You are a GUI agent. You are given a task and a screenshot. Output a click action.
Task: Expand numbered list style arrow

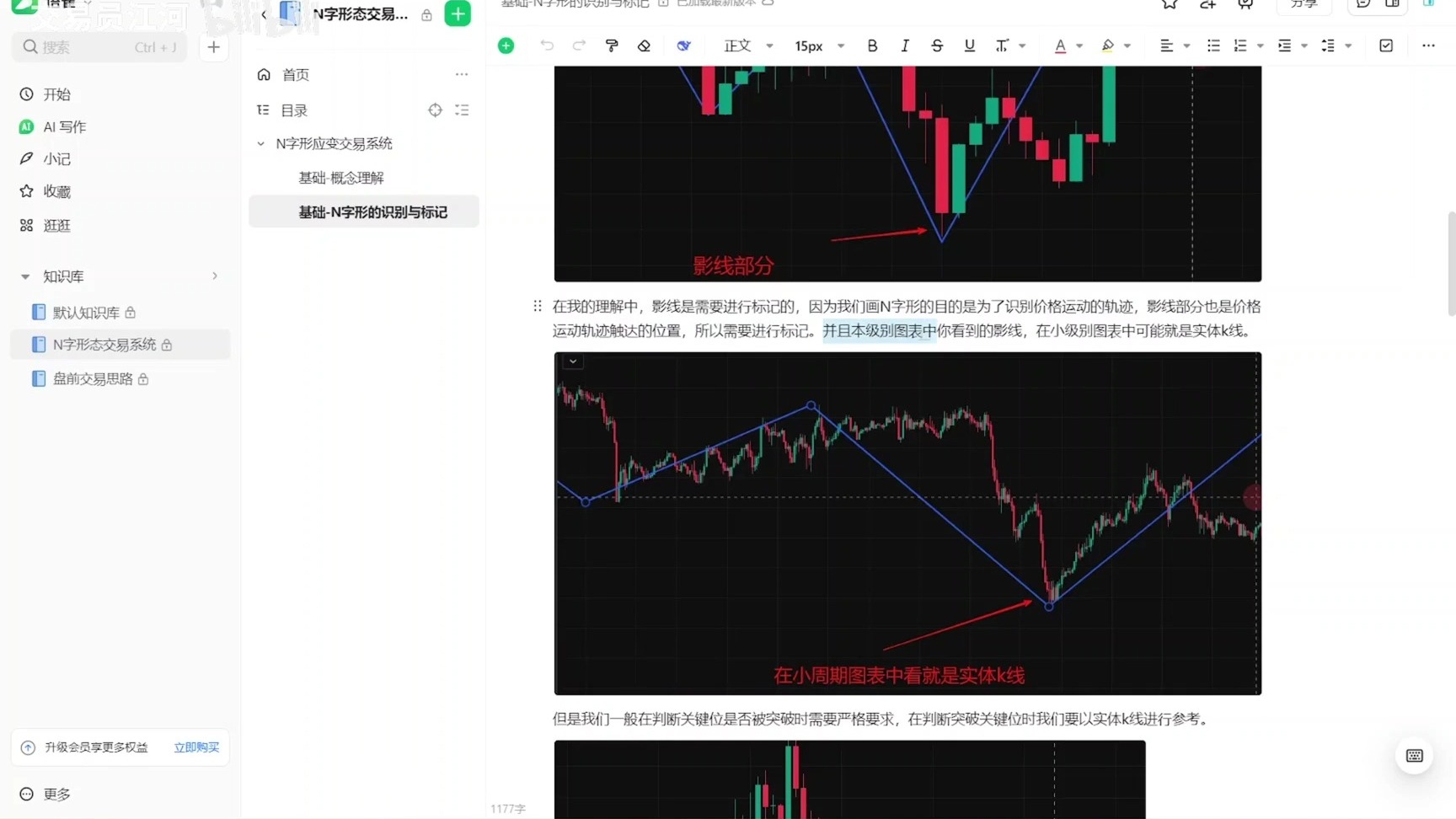pos(1261,45)
